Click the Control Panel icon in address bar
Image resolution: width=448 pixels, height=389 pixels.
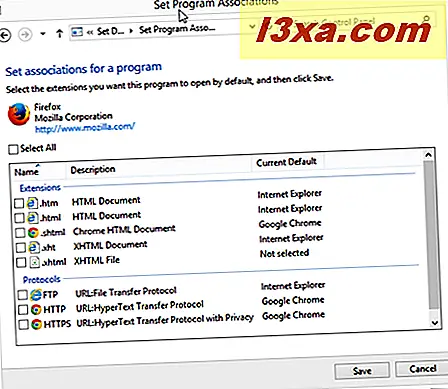point(77,32)
